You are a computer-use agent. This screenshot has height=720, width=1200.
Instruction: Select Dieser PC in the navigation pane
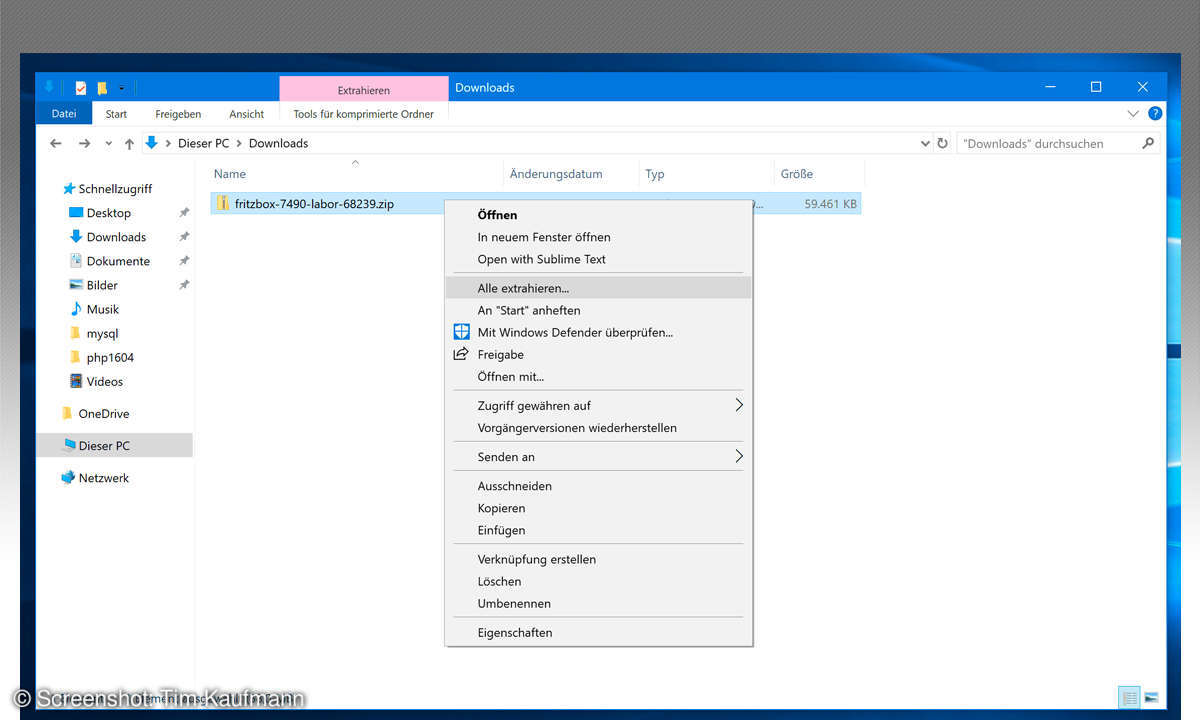pos(114,446)
